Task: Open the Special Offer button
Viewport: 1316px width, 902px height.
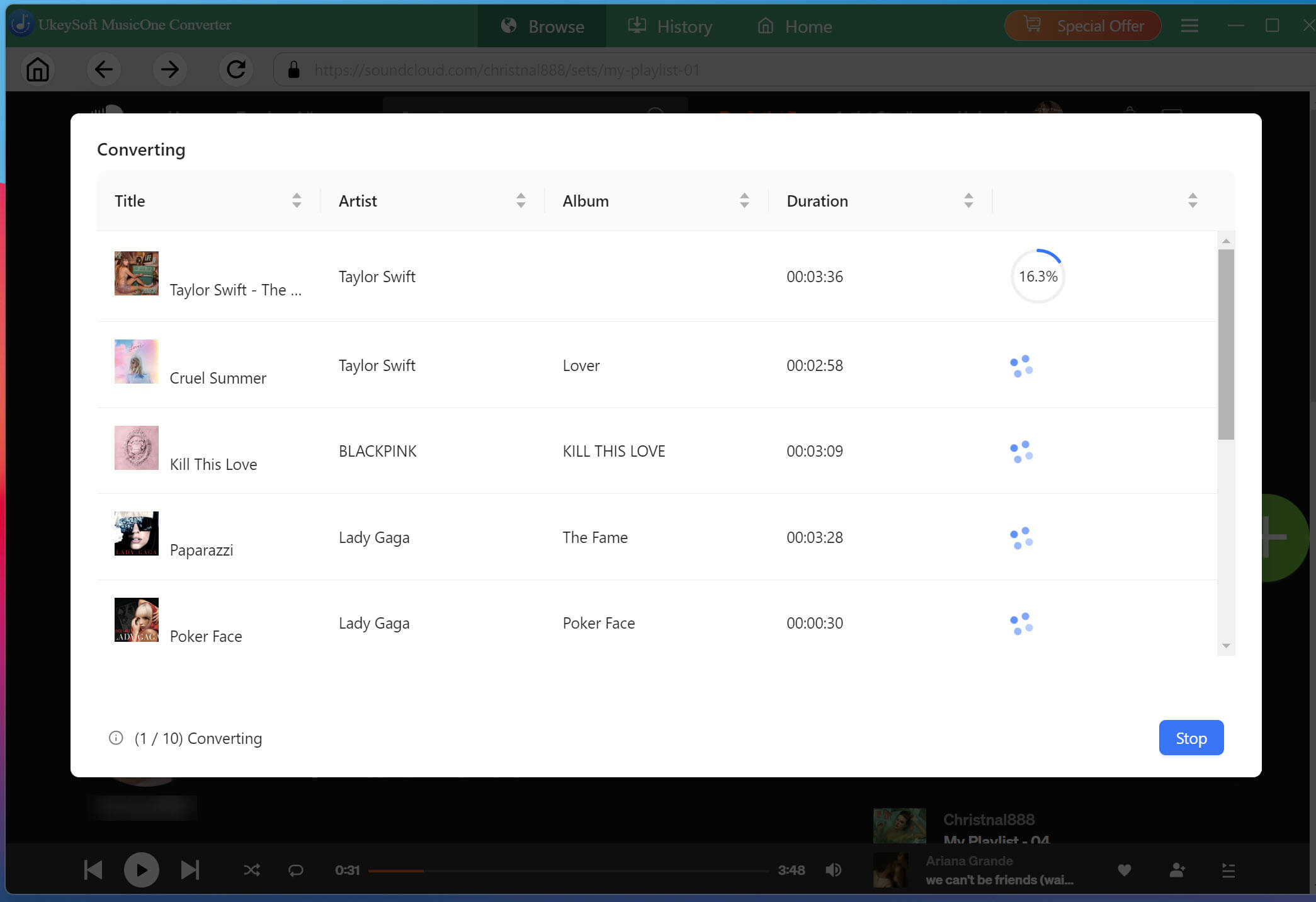Action: [1083, 26]
